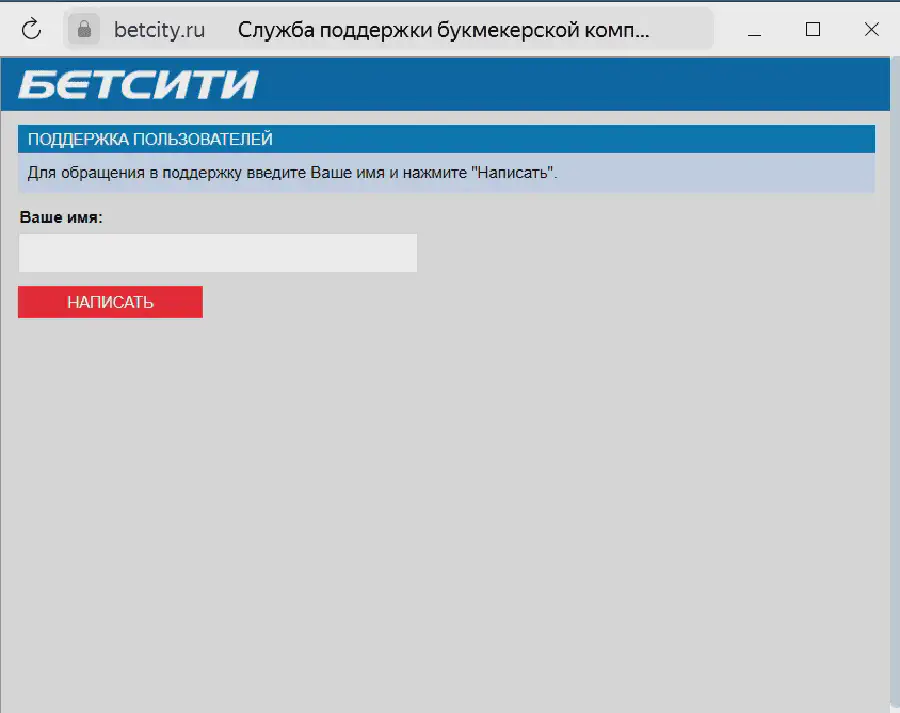Select the betcity.ru address text
Image resolution: width=900 pixels, height=713 pixels.
click(x=159, y=30)
